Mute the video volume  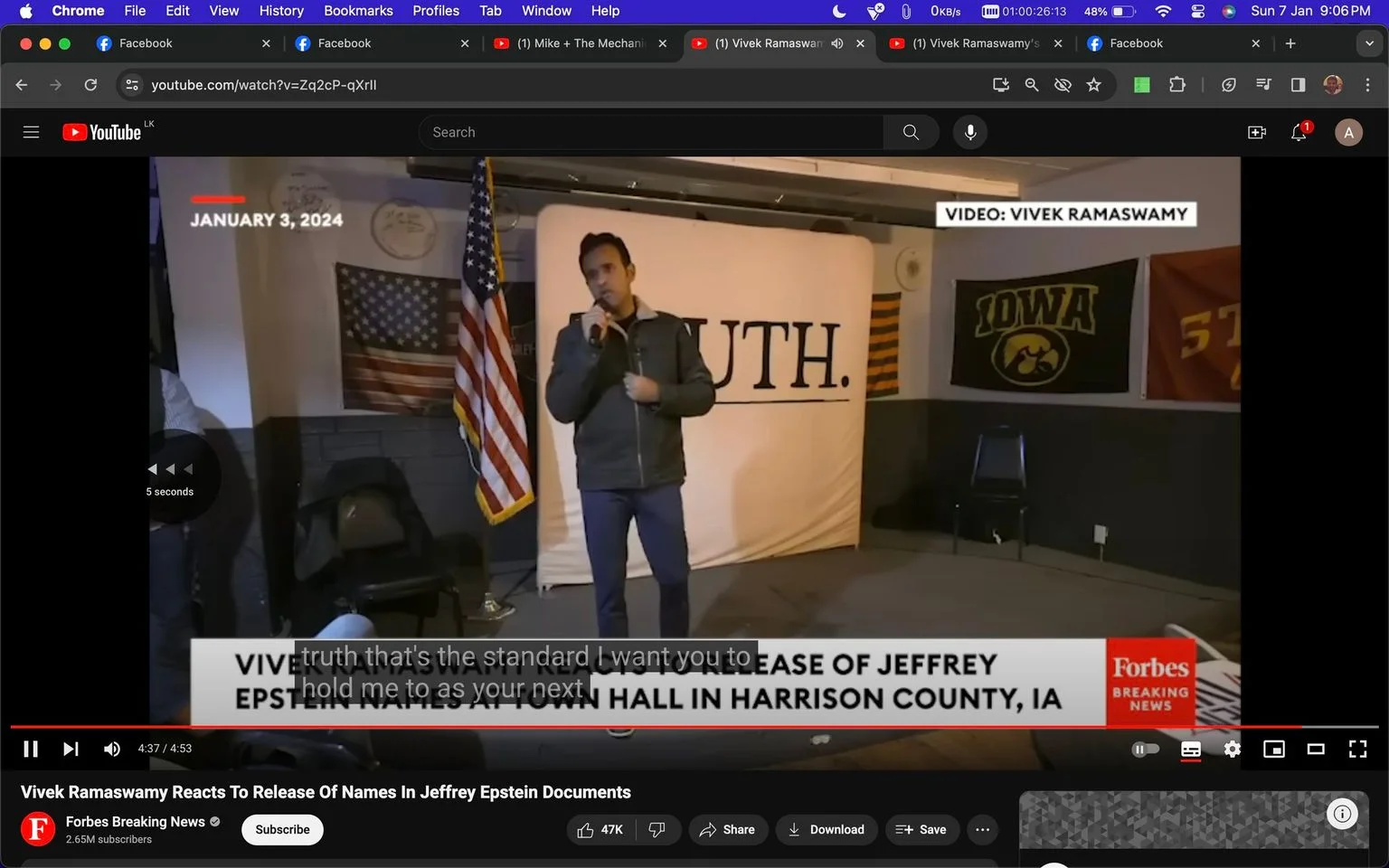(x=112, y=749)
